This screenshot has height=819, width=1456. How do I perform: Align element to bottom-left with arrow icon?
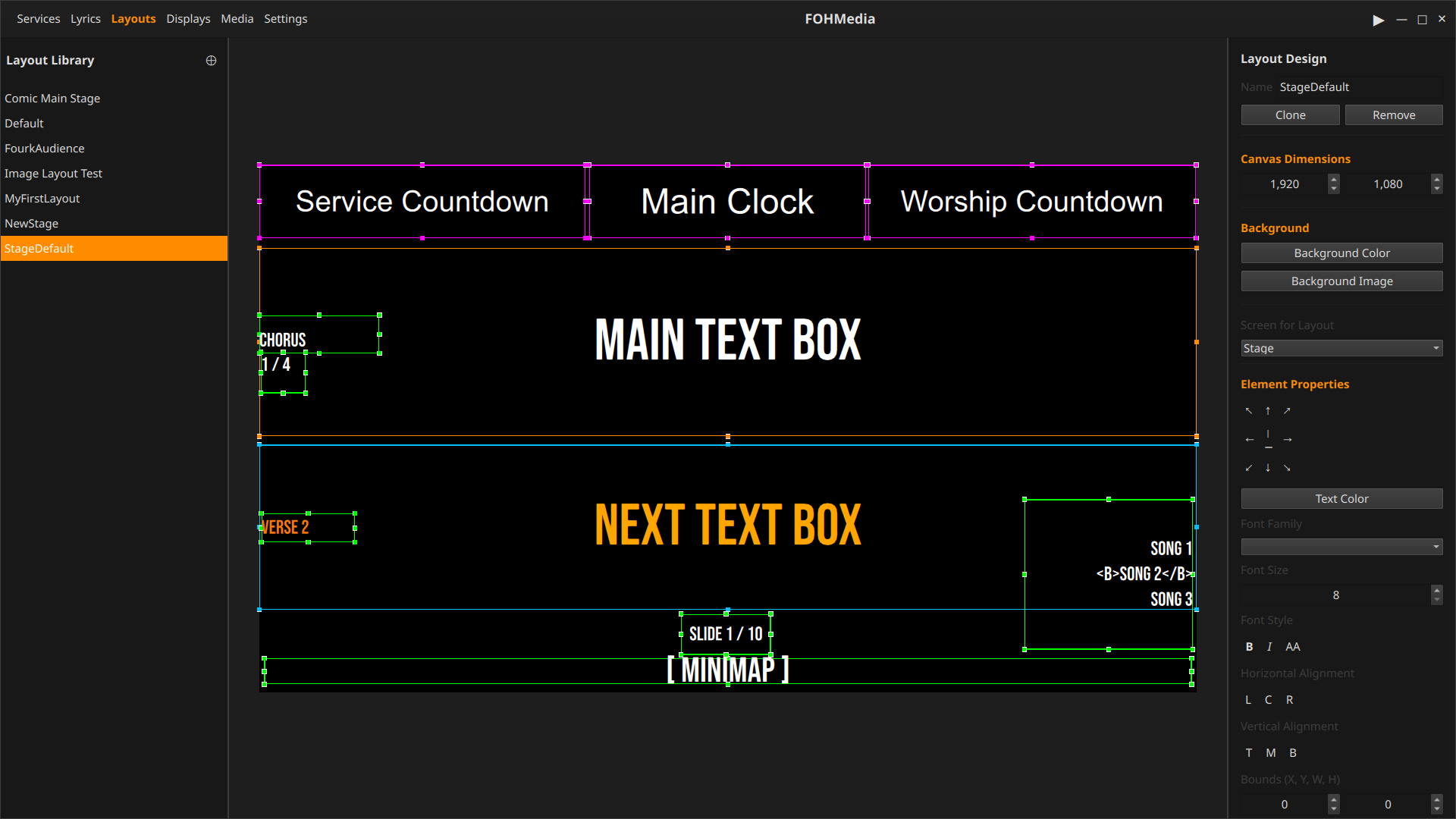coord(1249,468)
